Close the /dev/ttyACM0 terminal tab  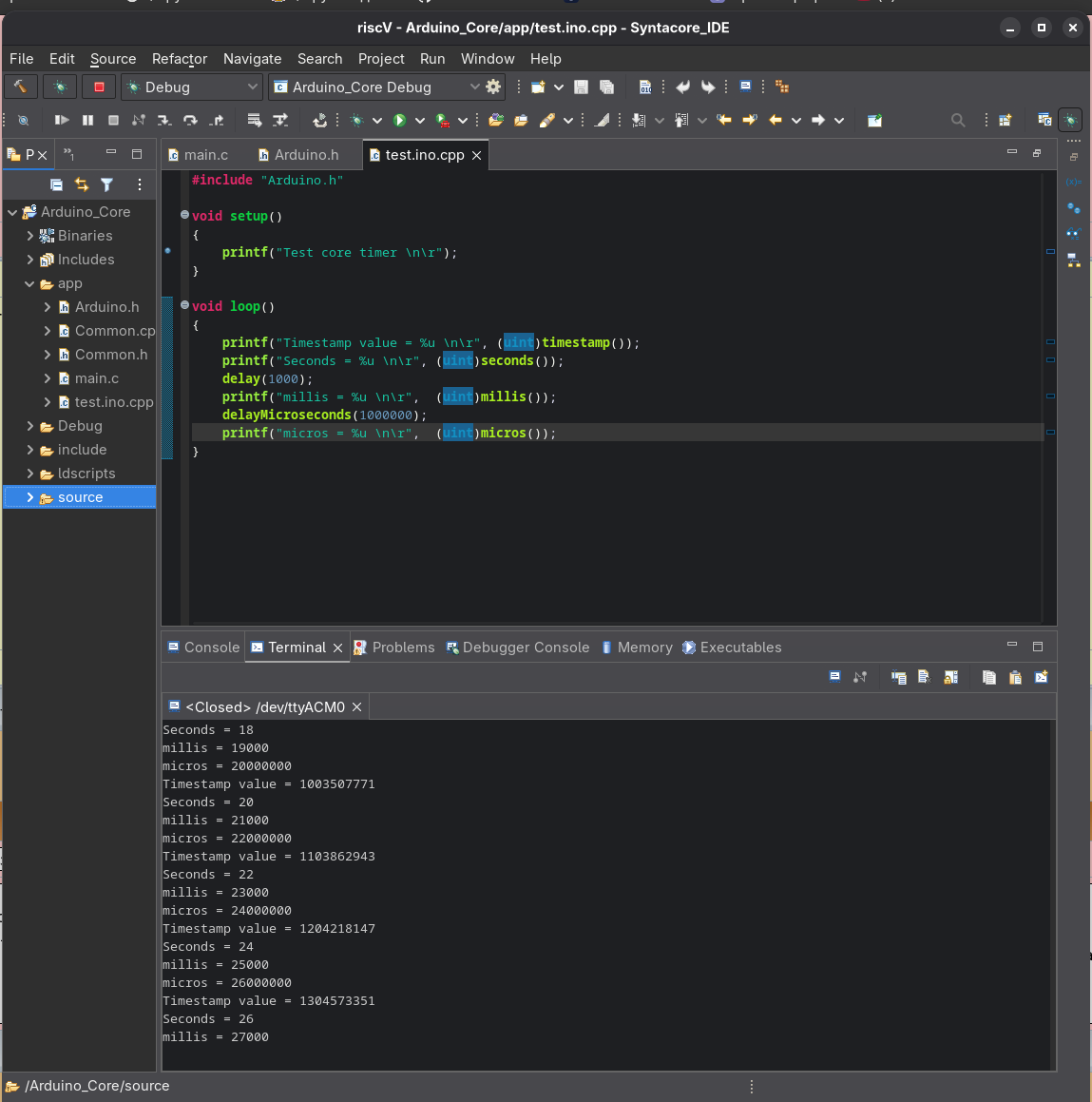[x=357, y=707]
